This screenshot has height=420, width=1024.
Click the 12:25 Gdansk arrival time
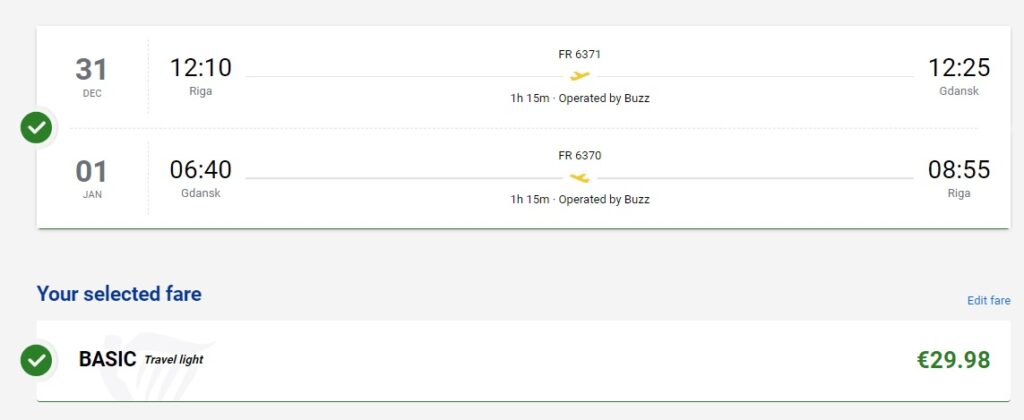pos(958,67)
